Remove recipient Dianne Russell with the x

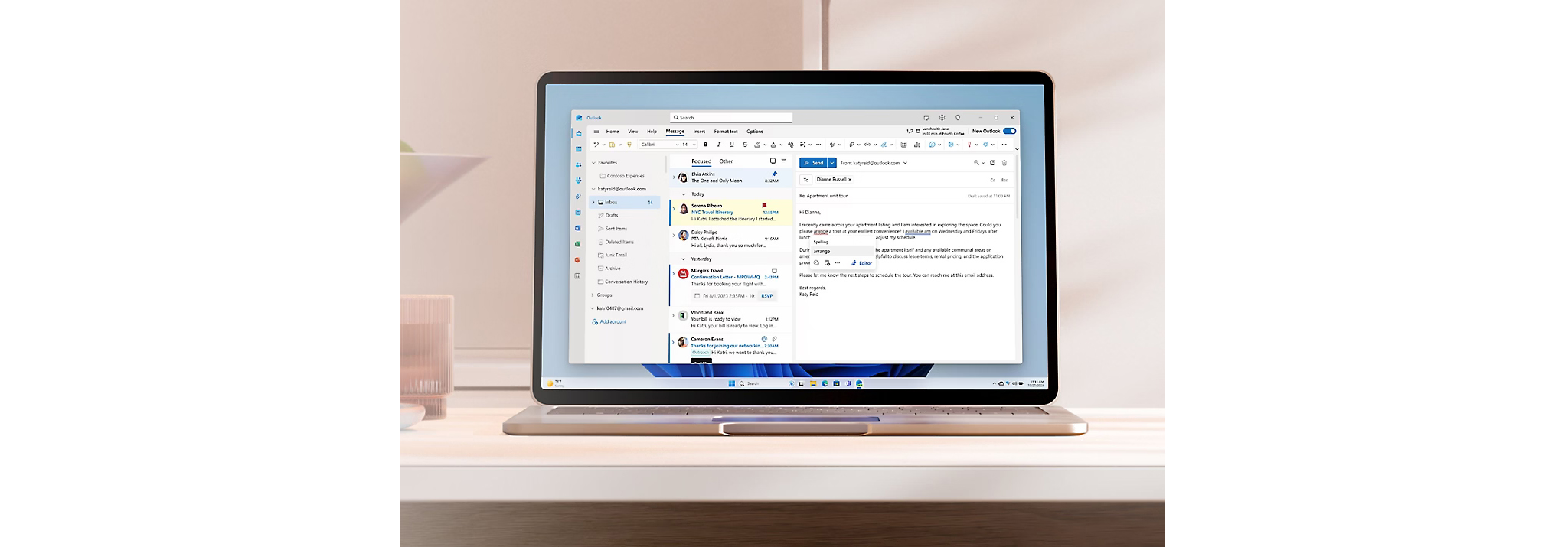(x=850, y=180)
